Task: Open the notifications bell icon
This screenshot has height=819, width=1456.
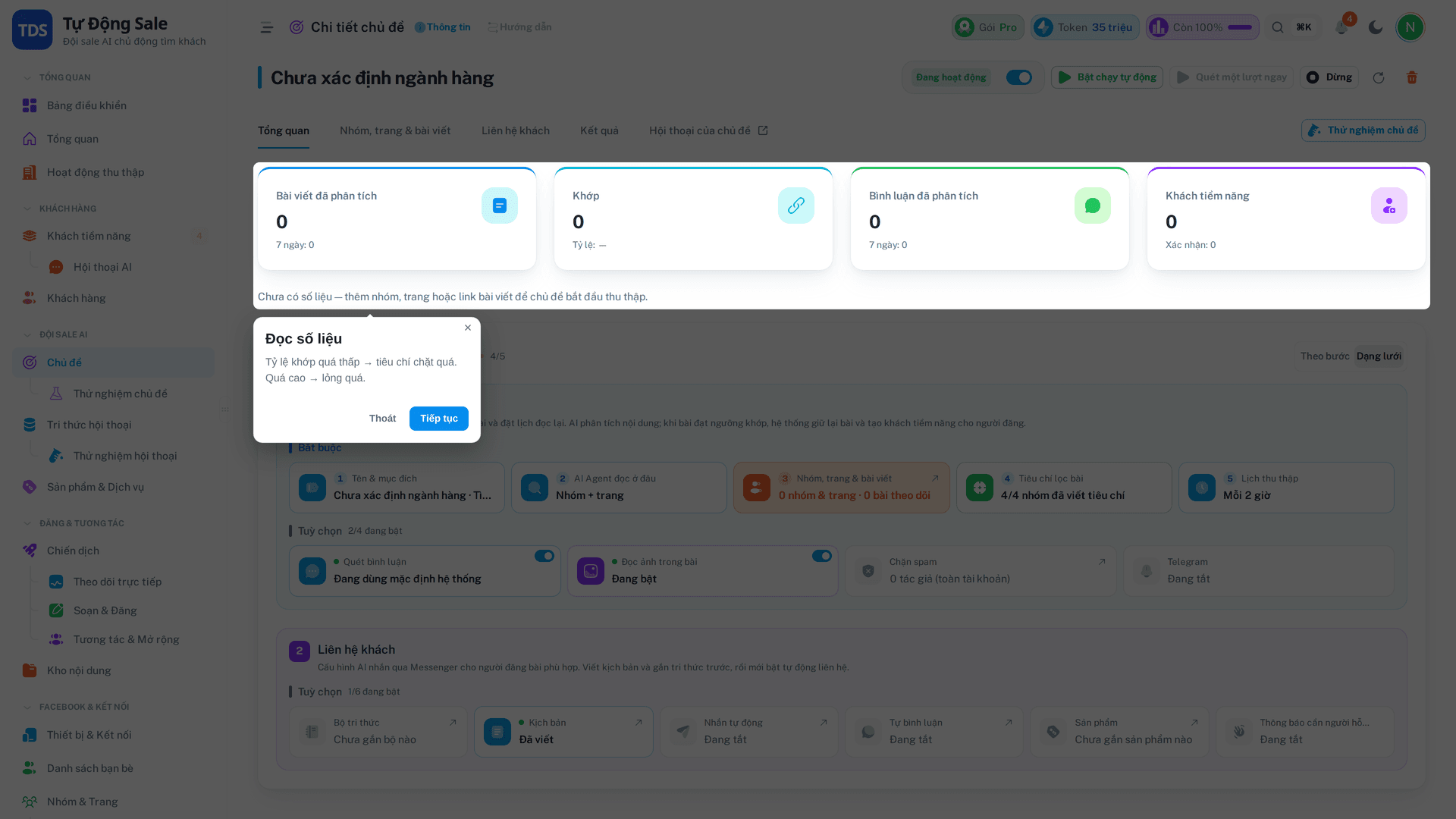Action: 1341,27
